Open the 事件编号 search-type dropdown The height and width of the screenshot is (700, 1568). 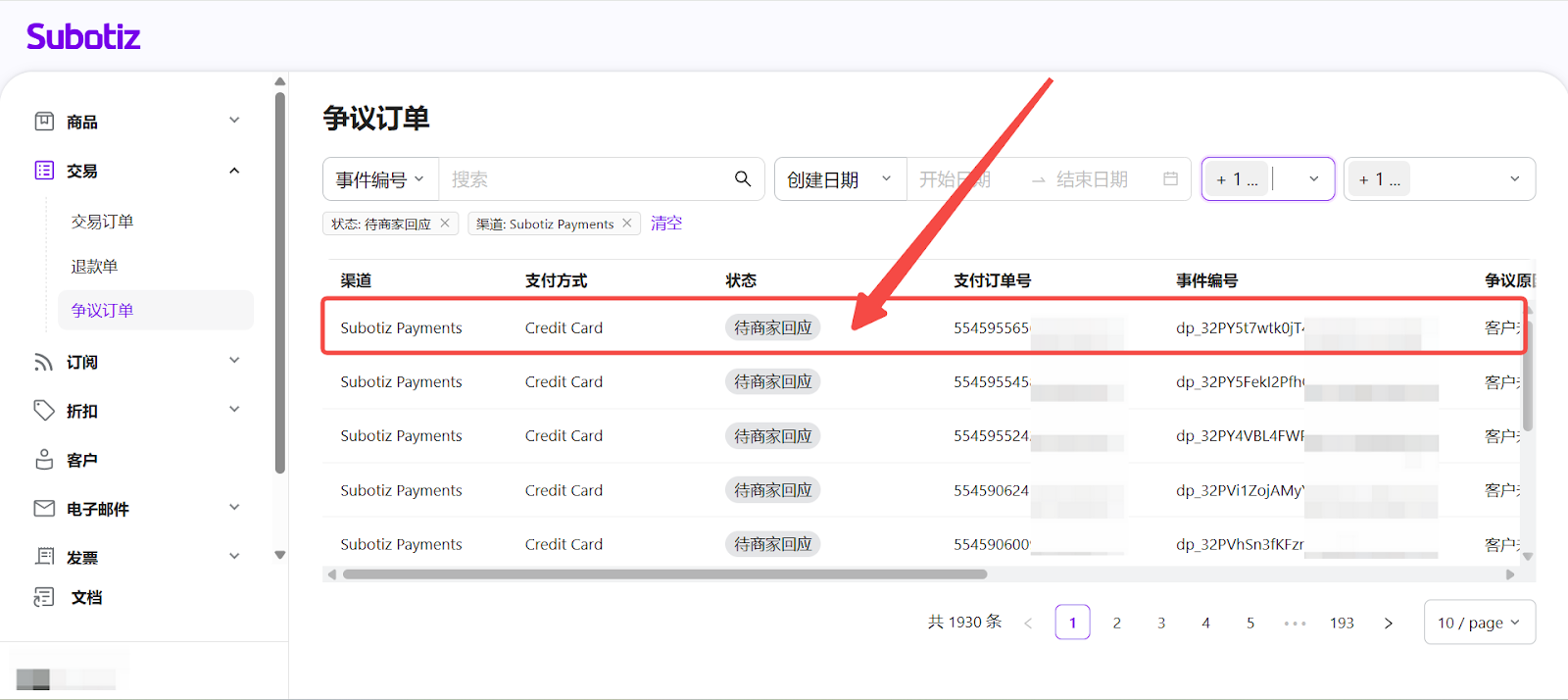coord(380,179)
